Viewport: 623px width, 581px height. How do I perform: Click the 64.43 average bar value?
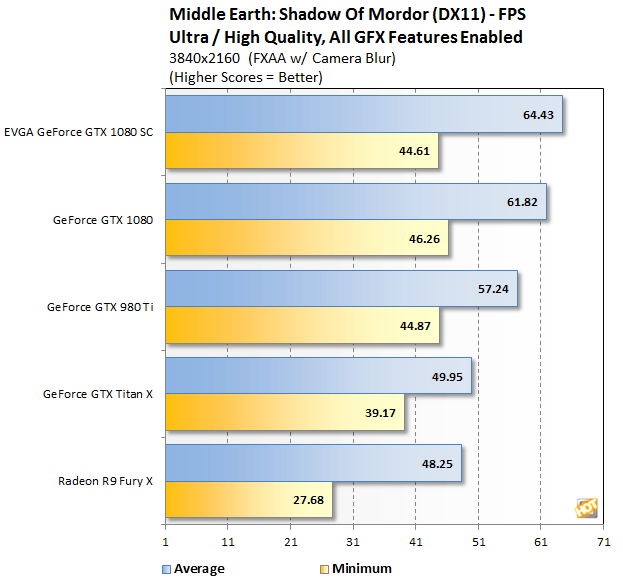click(x=538, y=115)
